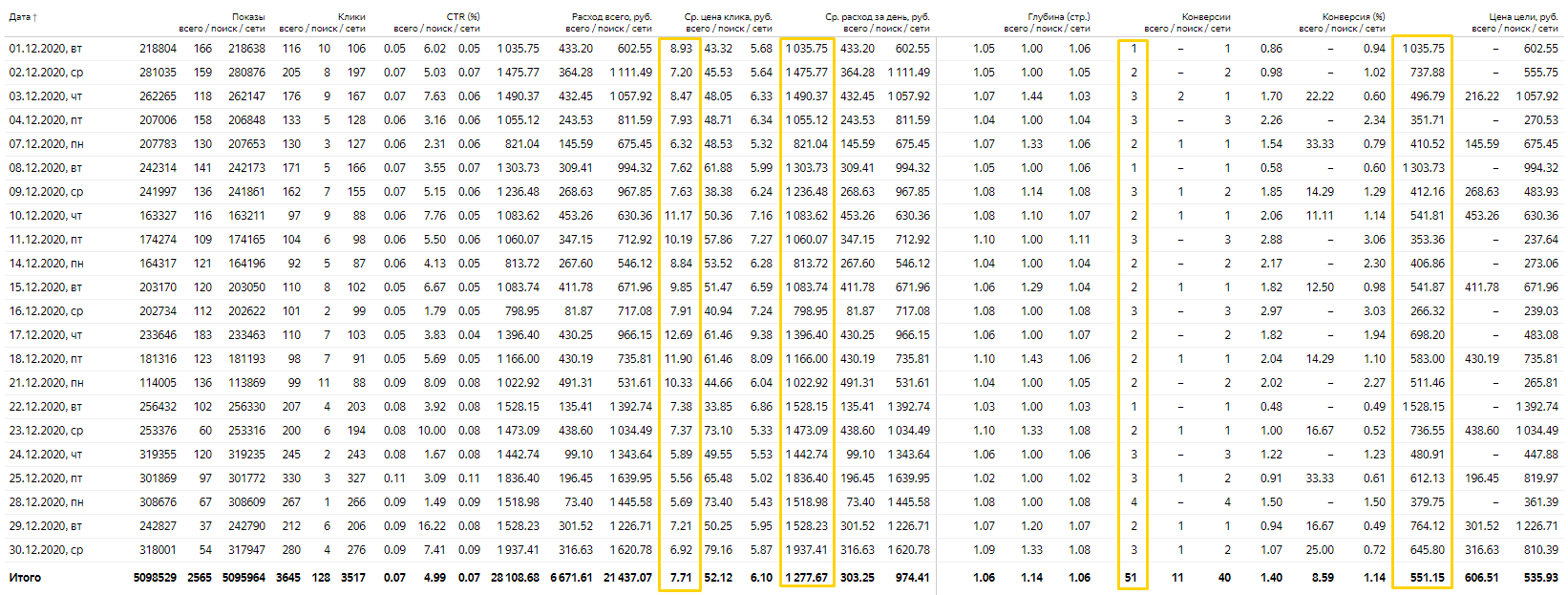Click click price 12.69 on 17.12.2020
The image size is (1568, 595).
tap(679, 334)
